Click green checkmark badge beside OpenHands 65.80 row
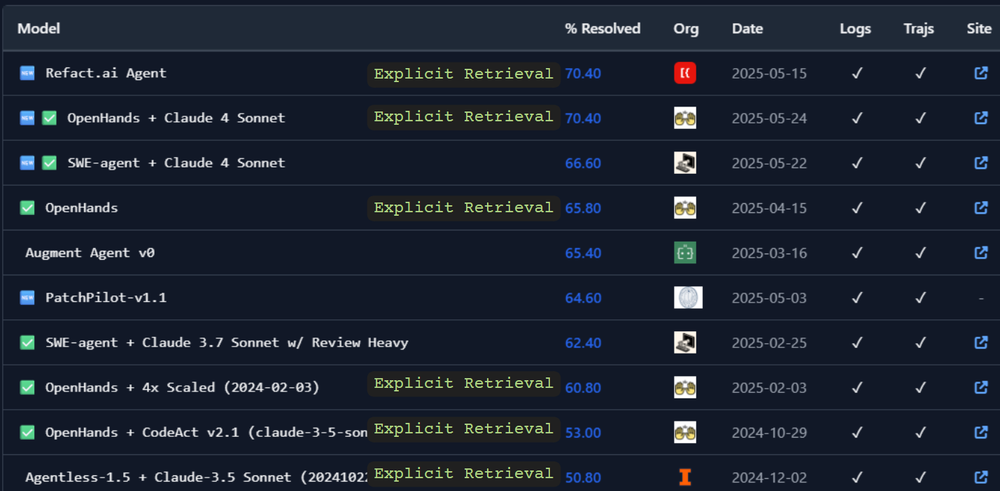 click(x=27, y=208)
